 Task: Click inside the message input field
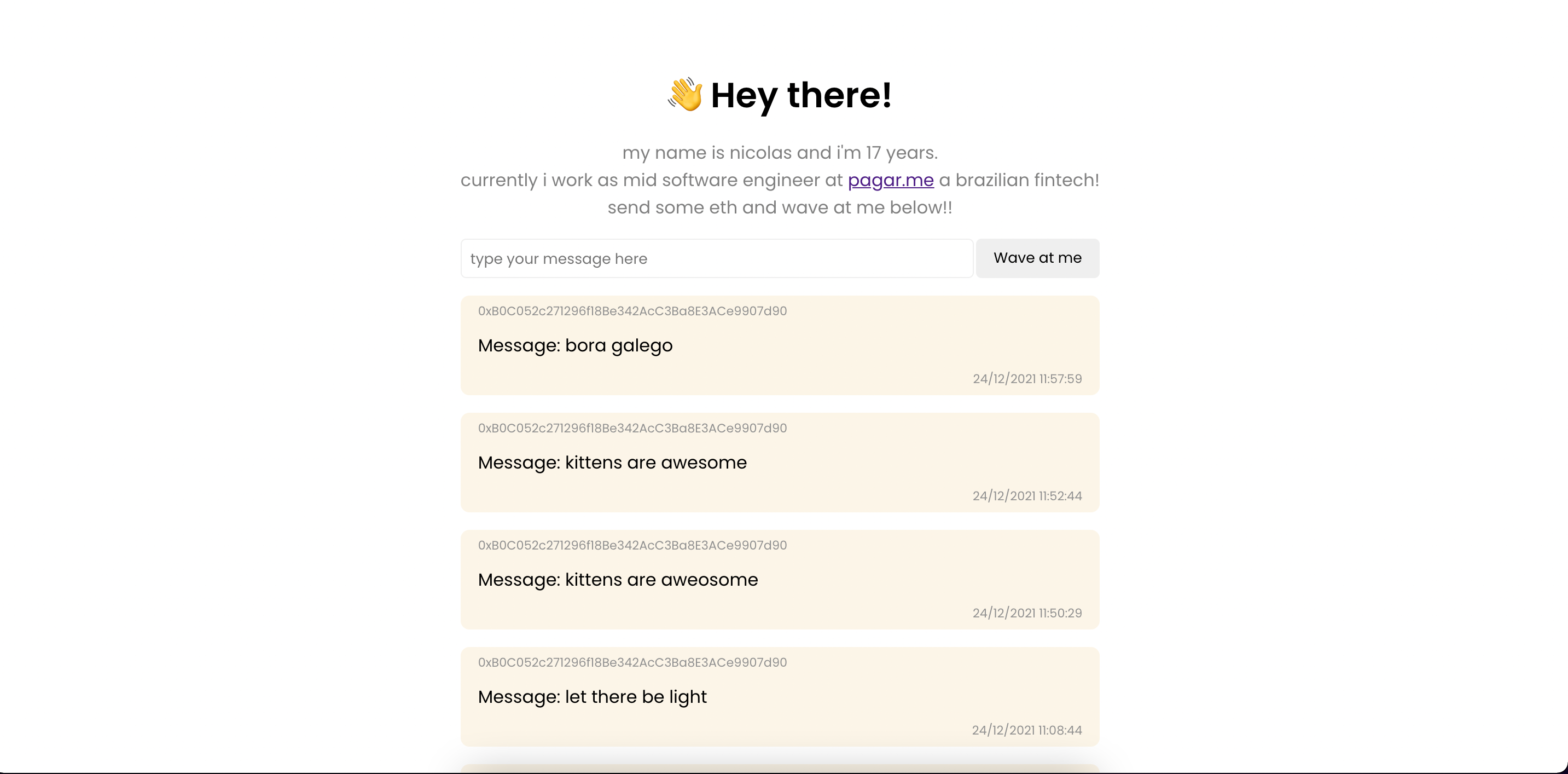716,258
